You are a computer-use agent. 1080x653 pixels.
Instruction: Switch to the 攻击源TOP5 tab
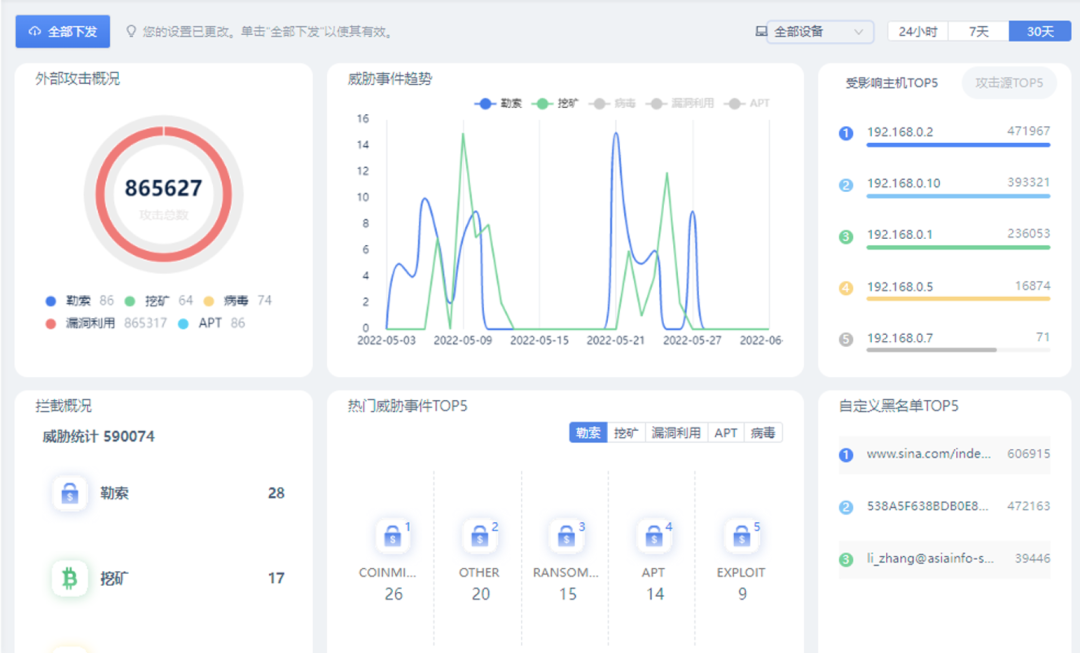(1008, 83)
